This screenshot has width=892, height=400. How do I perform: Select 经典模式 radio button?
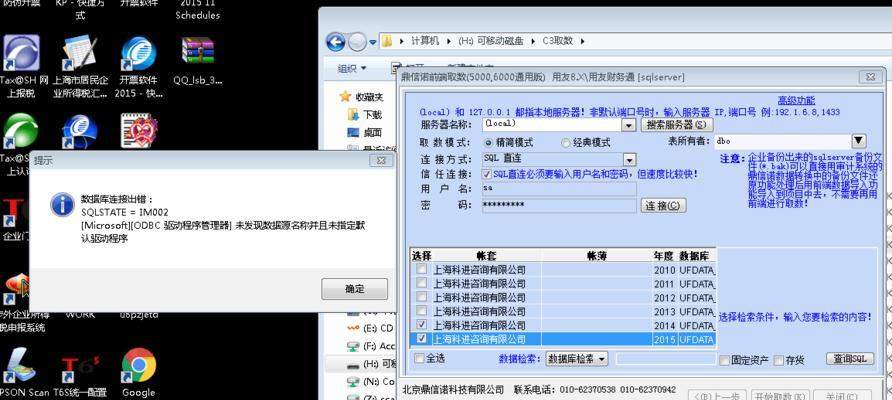point(565,143)
